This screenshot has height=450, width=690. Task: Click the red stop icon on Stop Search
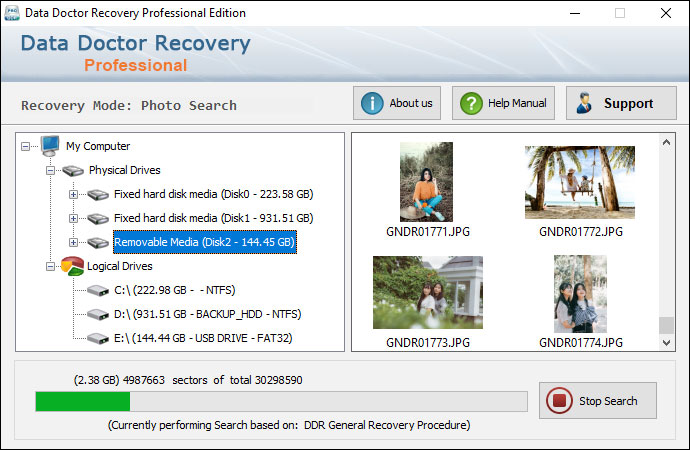pyautogui.click(x=559, y=401)
